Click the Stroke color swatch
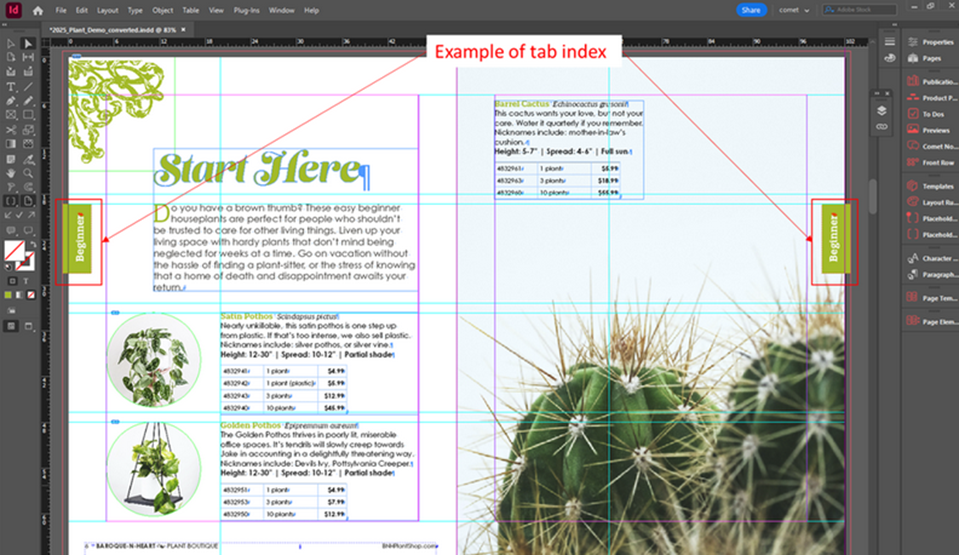 [27, 263]
